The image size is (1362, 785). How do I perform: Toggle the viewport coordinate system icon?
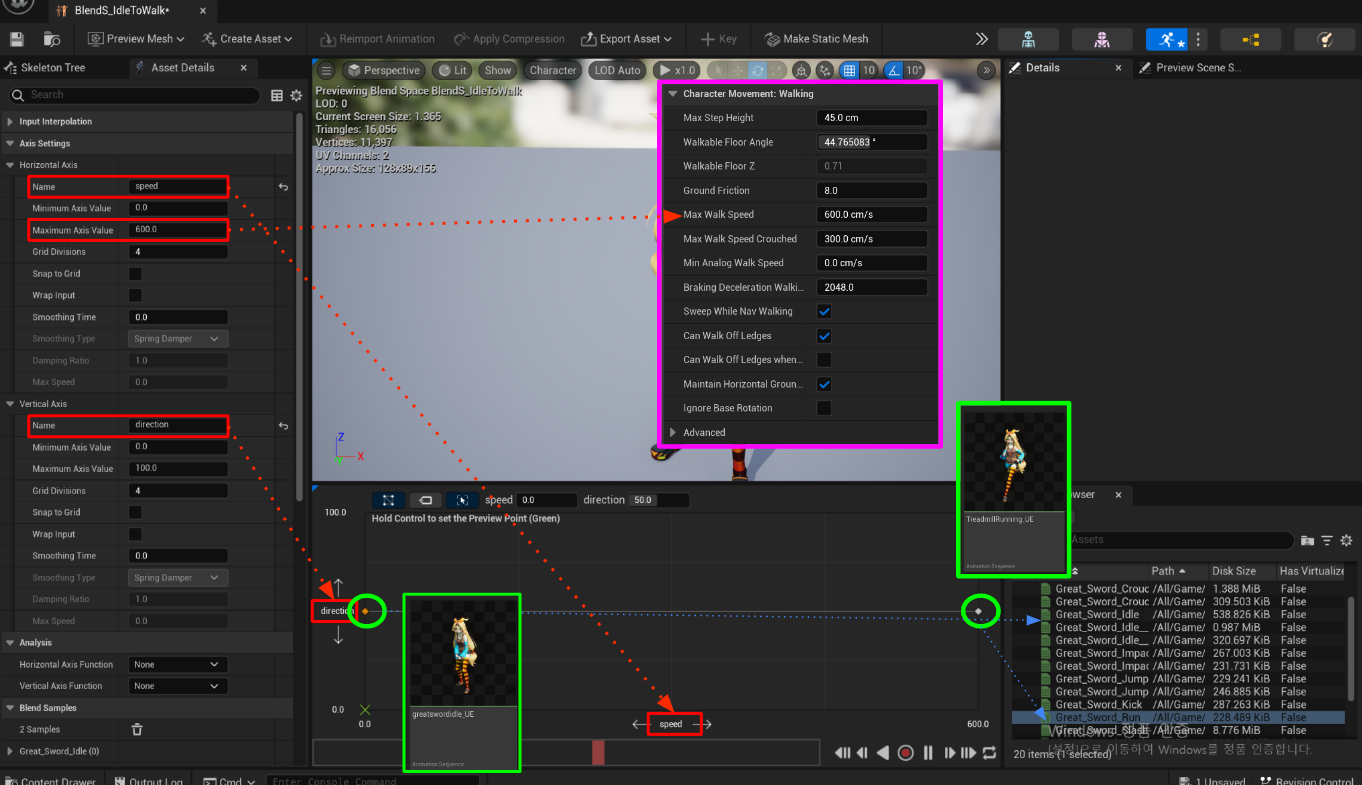[x=802, y=70]
